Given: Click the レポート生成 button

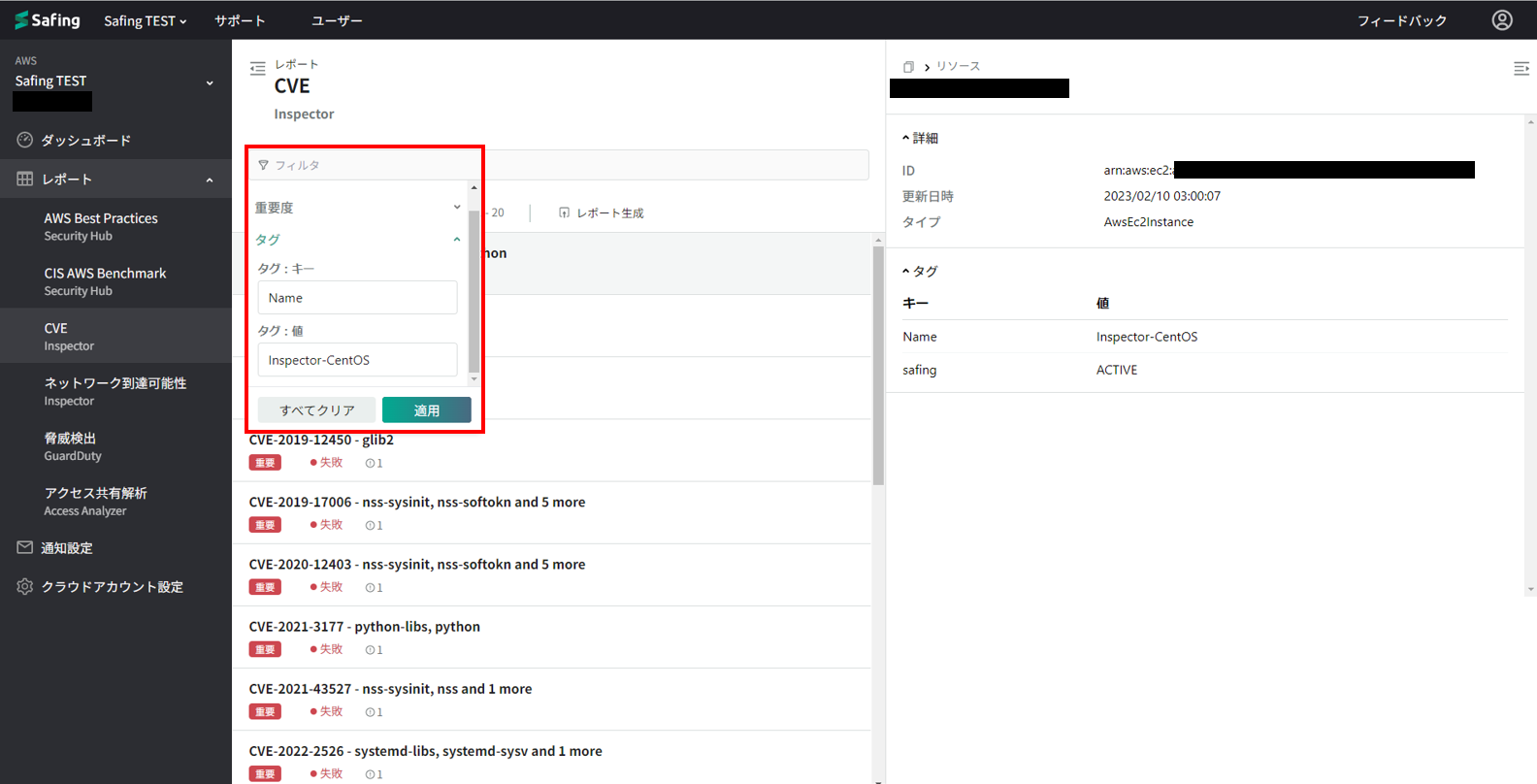Looking at the screenshot, I should [x=602, y=212].
